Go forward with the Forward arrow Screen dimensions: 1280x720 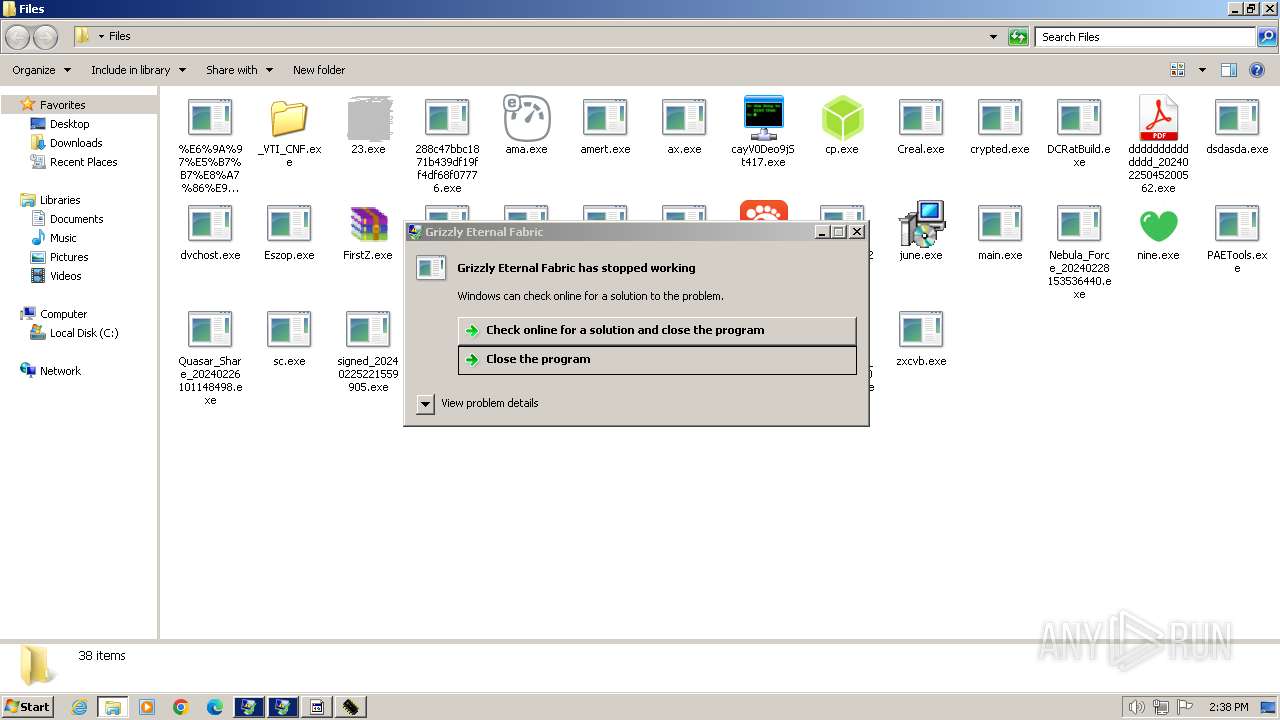click(x=46, y=37)
